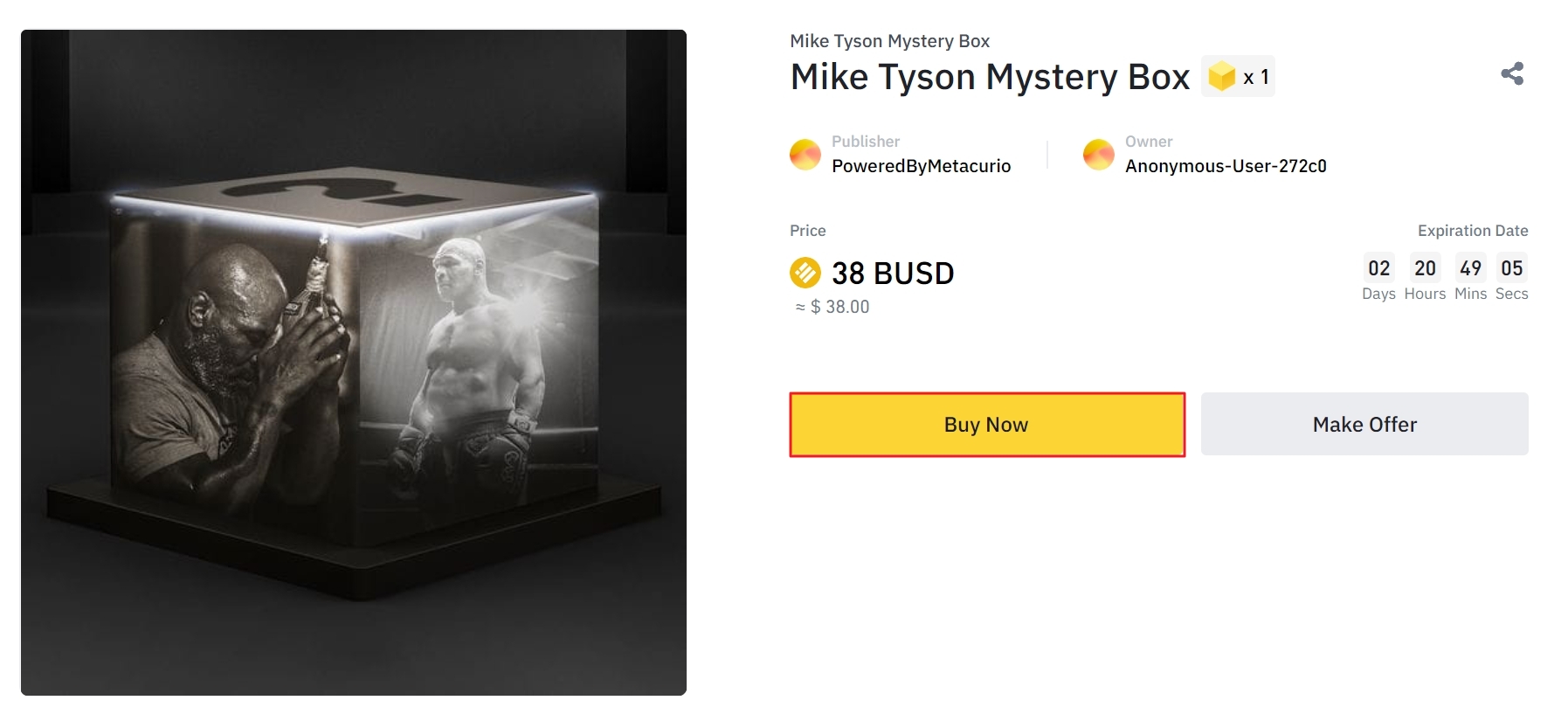Image resolution: width=1568 pixels, height=714 pixels.
Task: Click the large Mike Tyson Mystery Box title
Action: pos(990,77)
